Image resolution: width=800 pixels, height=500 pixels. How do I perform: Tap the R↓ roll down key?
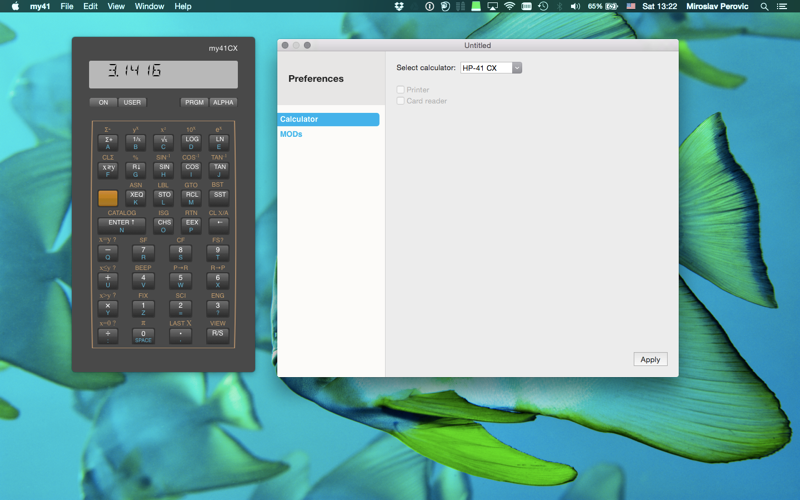click(136, 170)
